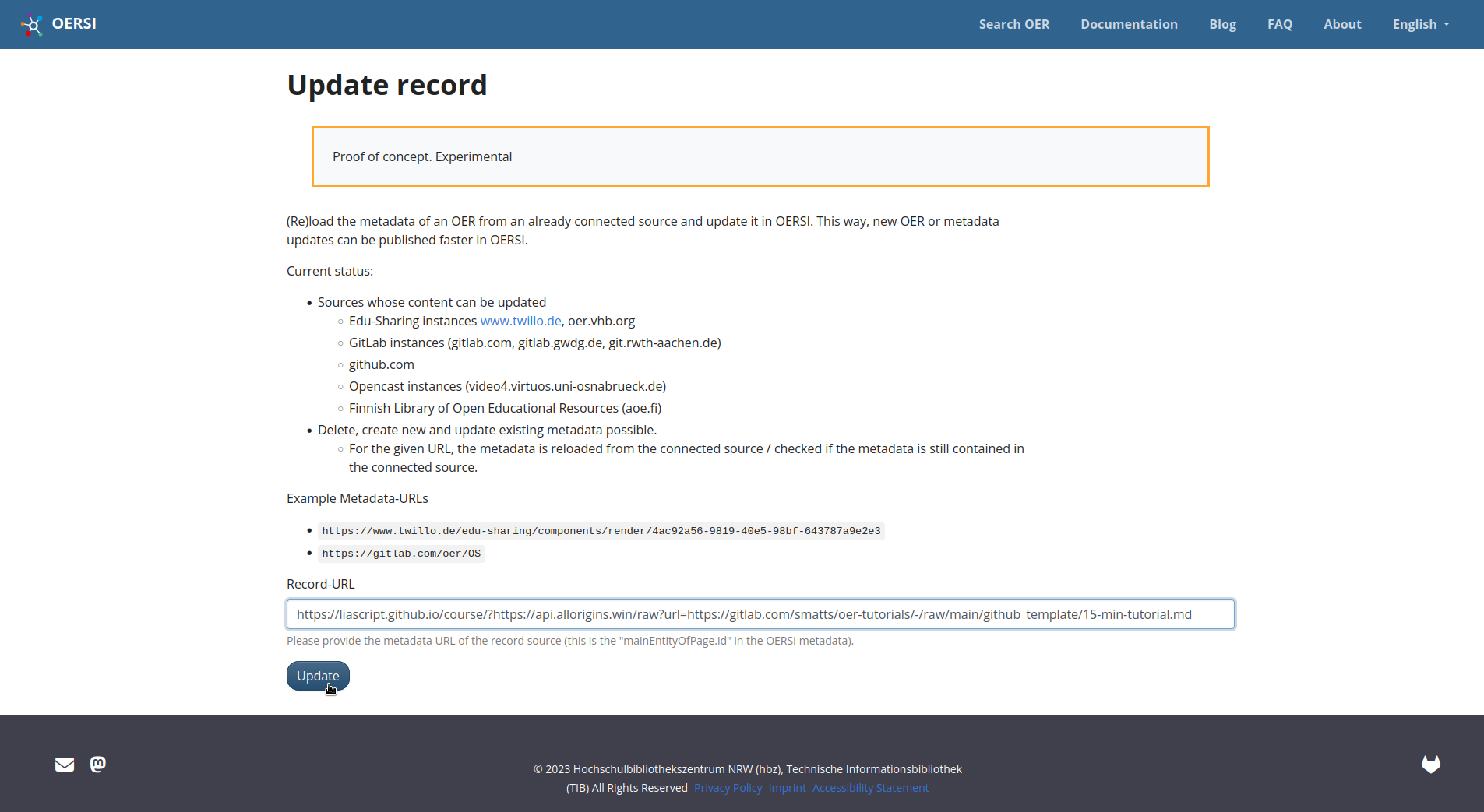This screenshot has width=1484, height=812.
Task: Select the twillo edu-sharing example metadata URL
Action: pyautogui.click(x=601, y=531)
